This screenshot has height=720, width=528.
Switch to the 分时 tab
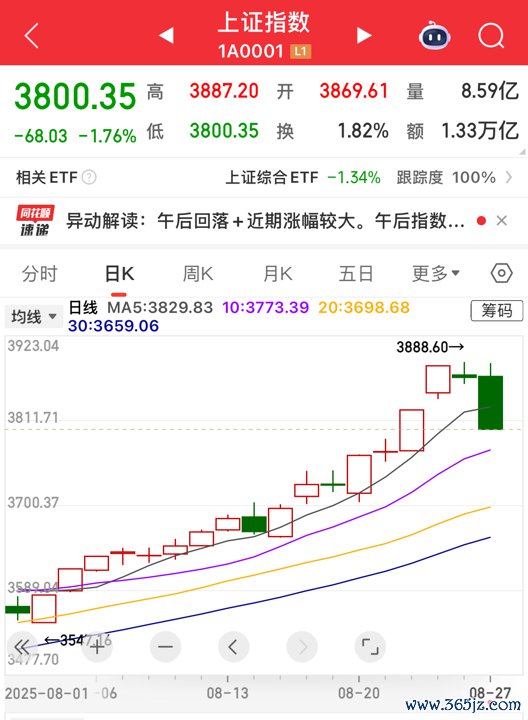click(x=39, y=274)
